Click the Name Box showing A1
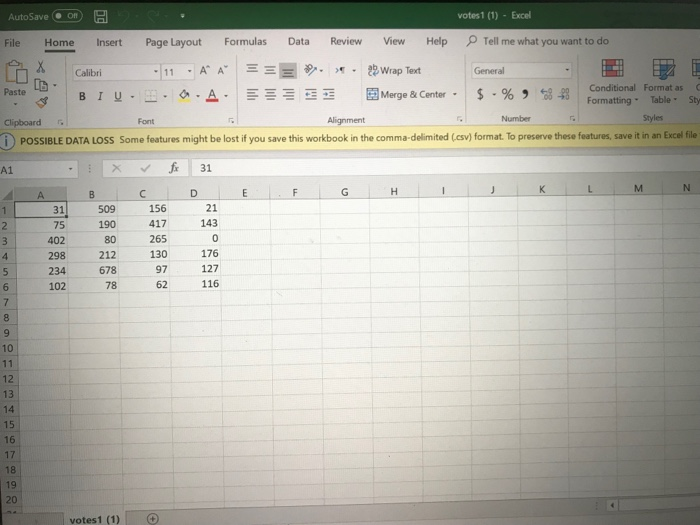 [38, 170]
